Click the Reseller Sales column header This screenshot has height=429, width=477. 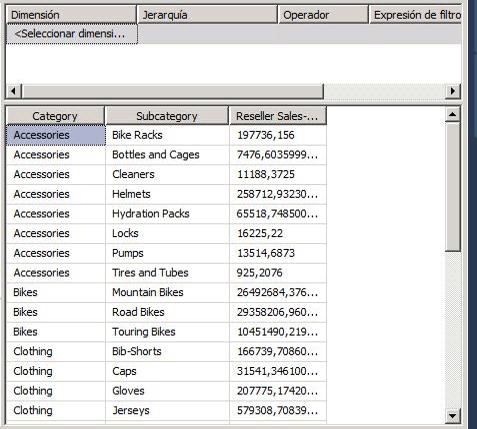(278, 116)
